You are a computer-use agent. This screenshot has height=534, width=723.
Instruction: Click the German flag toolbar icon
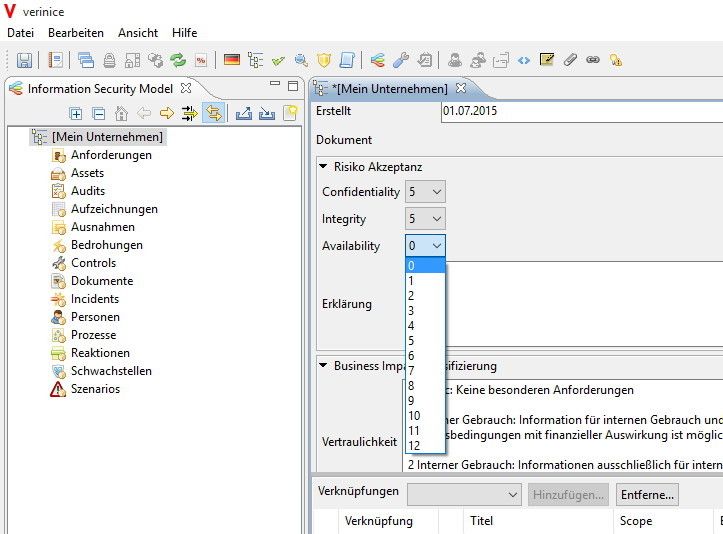[x=232, y=59]
